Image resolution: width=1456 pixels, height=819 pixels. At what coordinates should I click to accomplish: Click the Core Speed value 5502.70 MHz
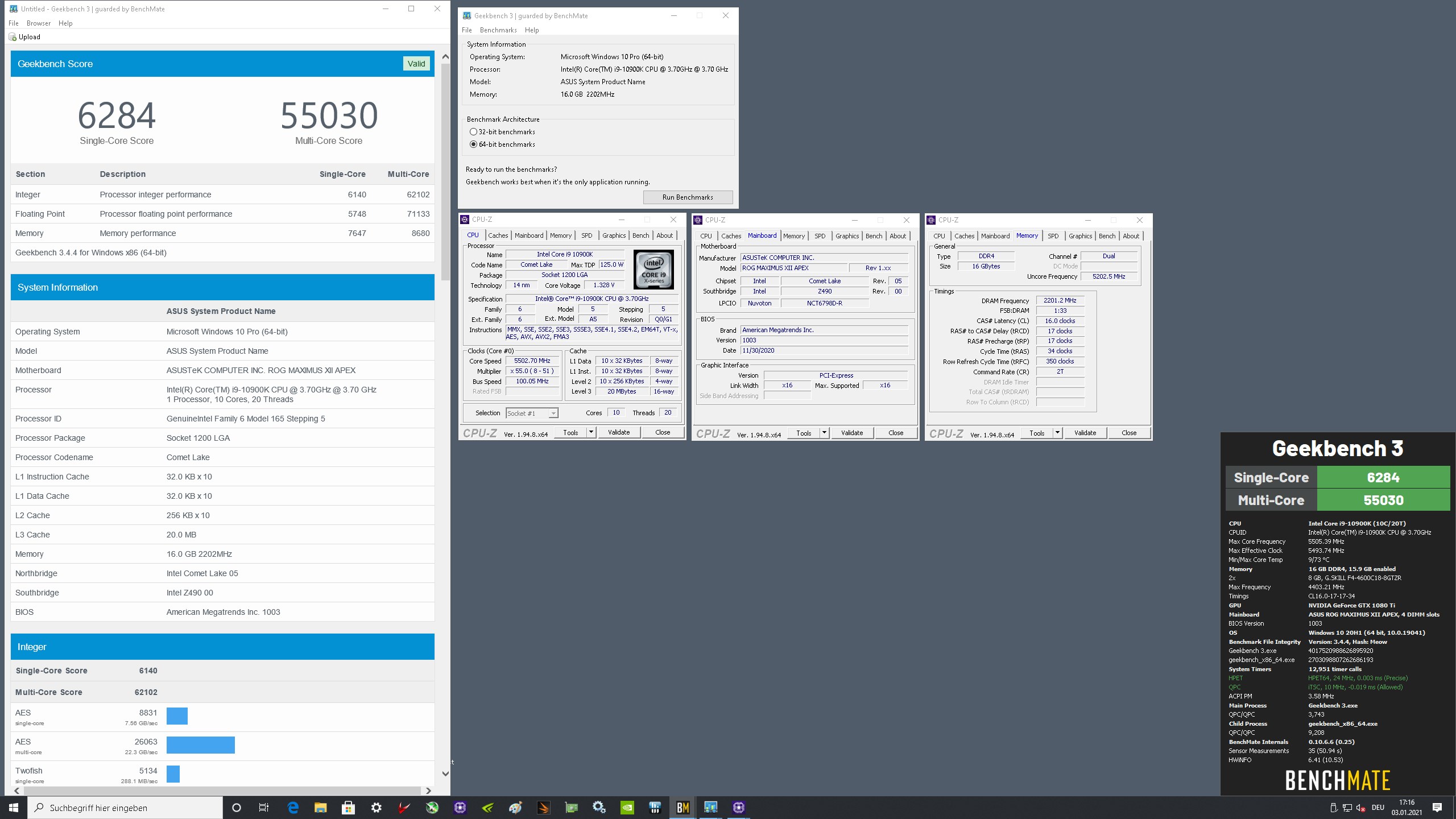[532, 361]
